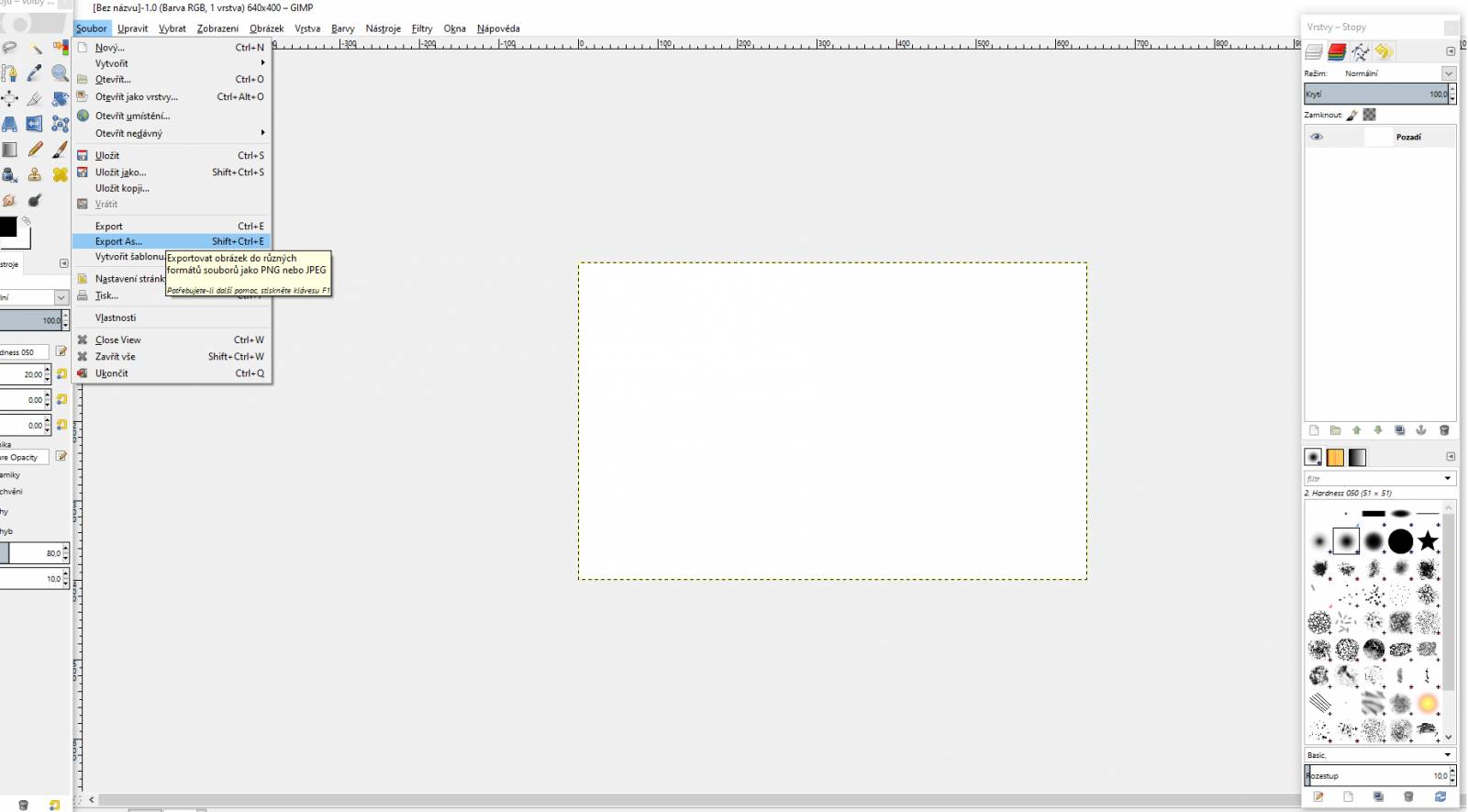Screen dimensions: 1468x812
Task: Toggle visibility eye of Pozadí layer
Action: pos(1317,137)
